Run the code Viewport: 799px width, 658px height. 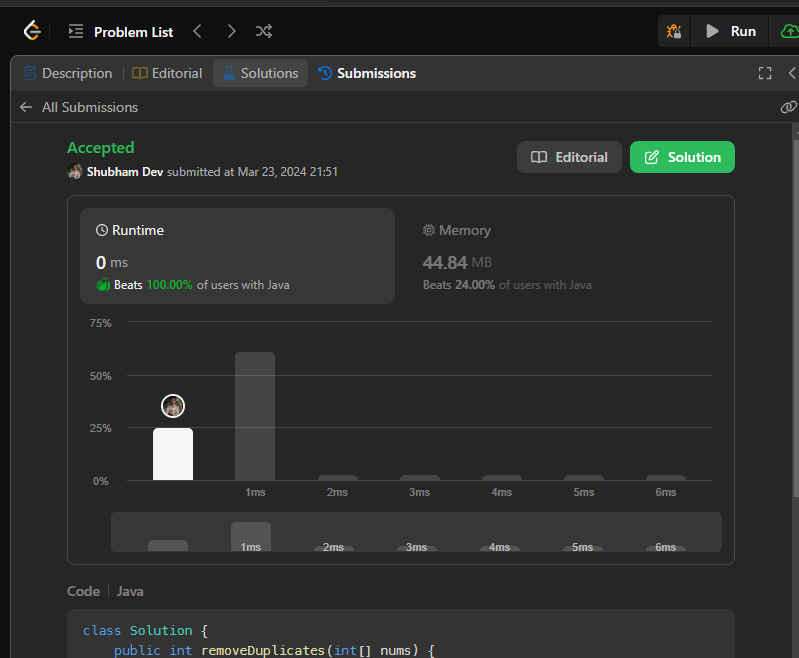coord(730,32)
